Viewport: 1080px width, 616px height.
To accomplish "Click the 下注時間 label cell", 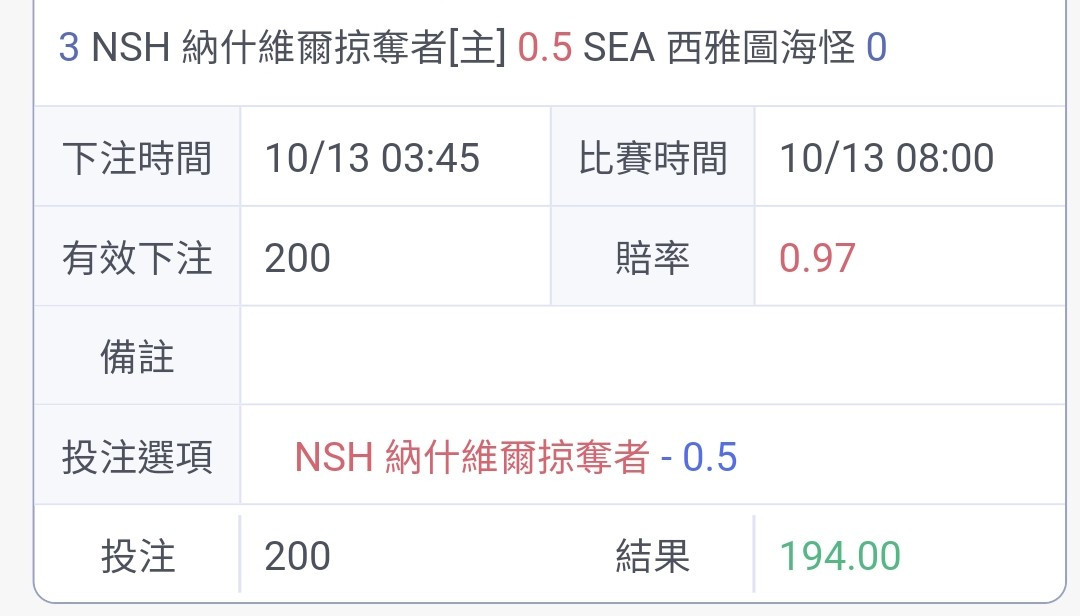I will [137, 157].
